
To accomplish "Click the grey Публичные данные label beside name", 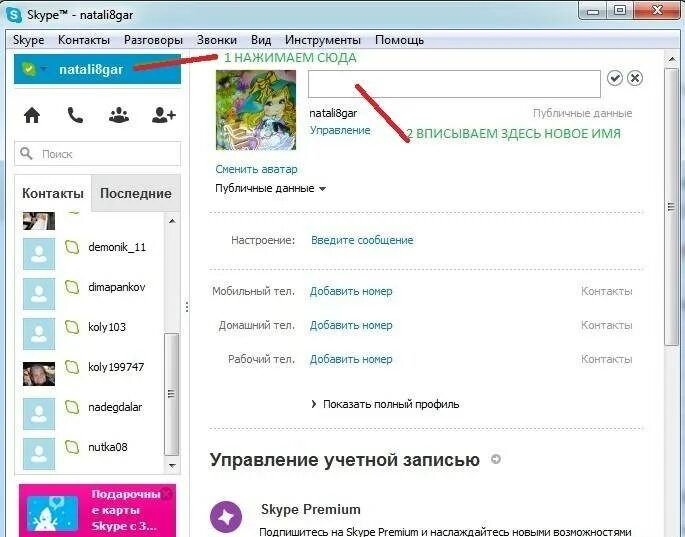I will point(582,114).
